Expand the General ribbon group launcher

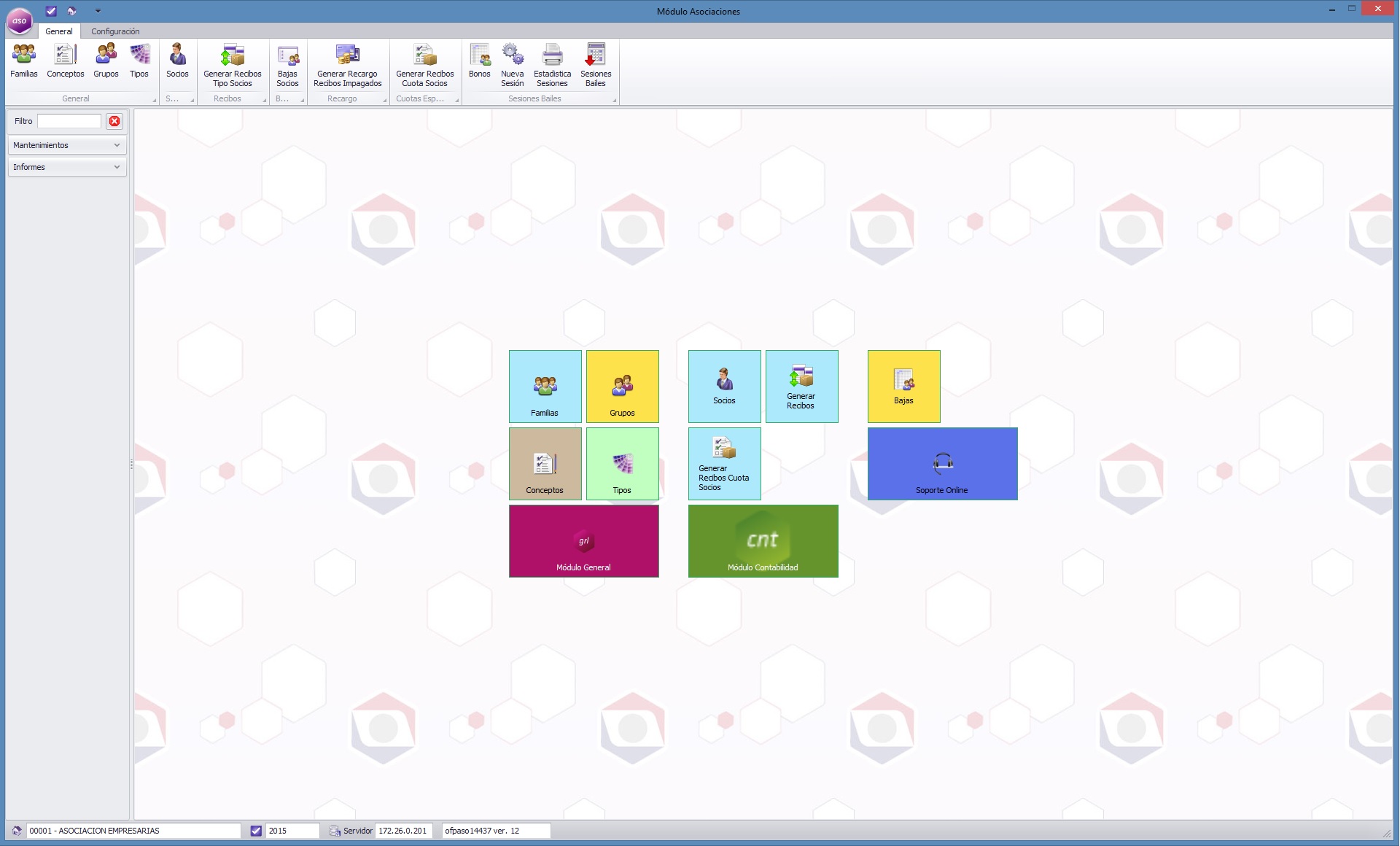[155, 100]
